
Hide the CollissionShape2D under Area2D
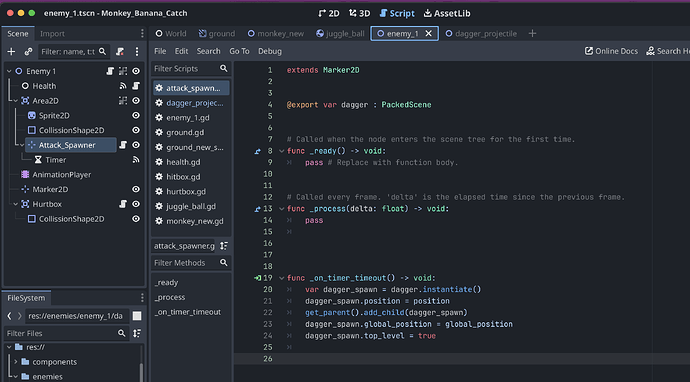[x=136, y=130]
